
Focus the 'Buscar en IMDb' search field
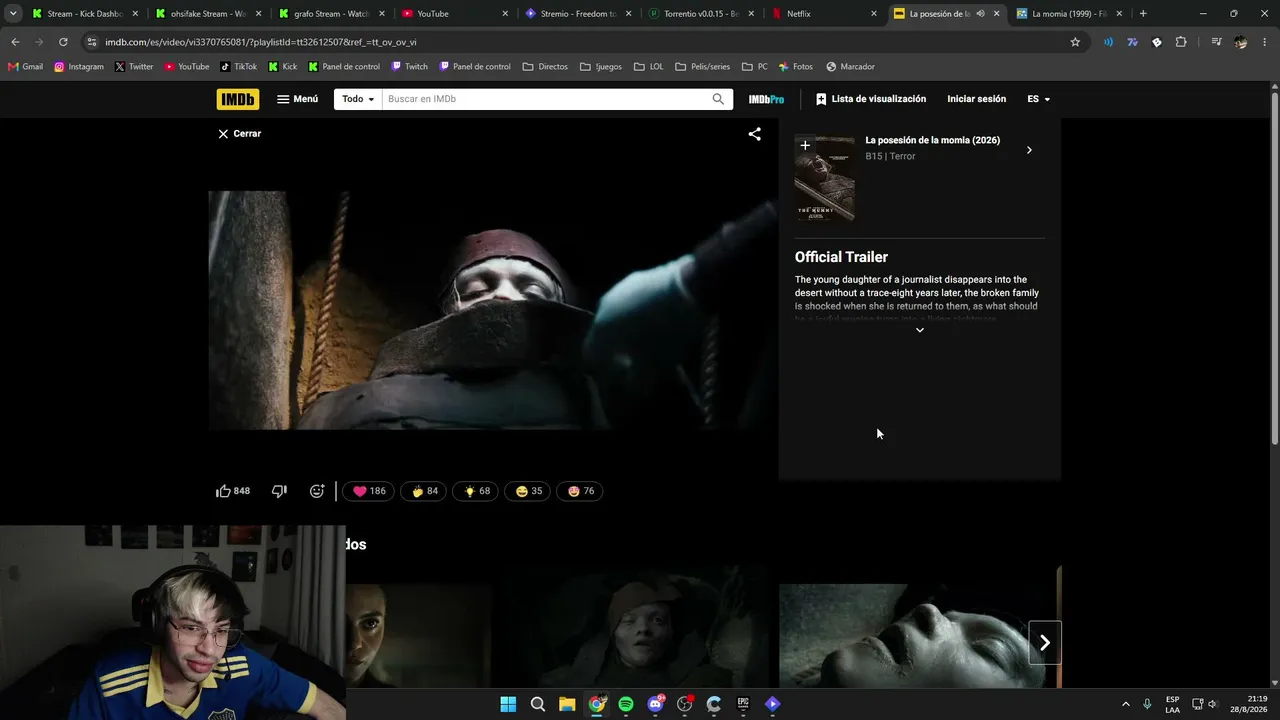click(545, 99)
